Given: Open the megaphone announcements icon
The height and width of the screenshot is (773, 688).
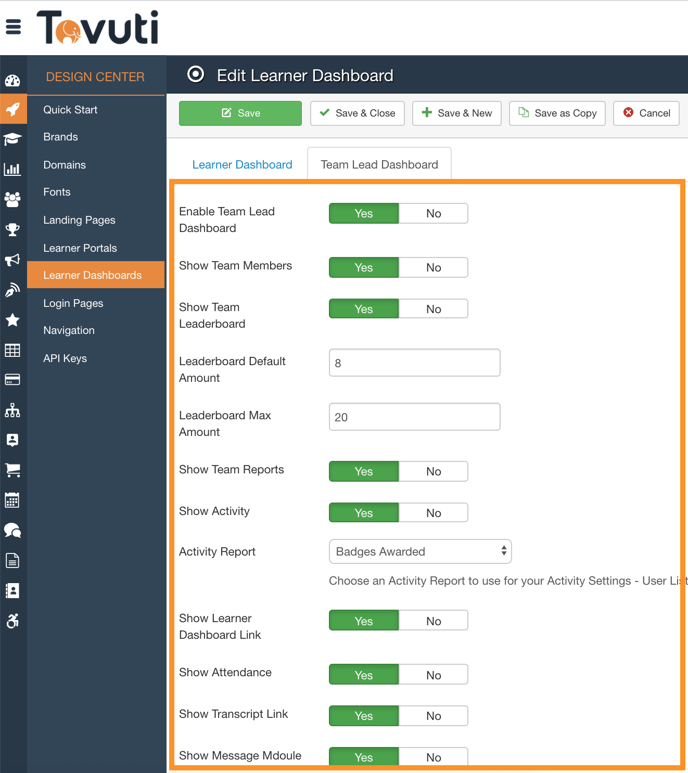Looking at the screenshot, I should pos(13,260).
